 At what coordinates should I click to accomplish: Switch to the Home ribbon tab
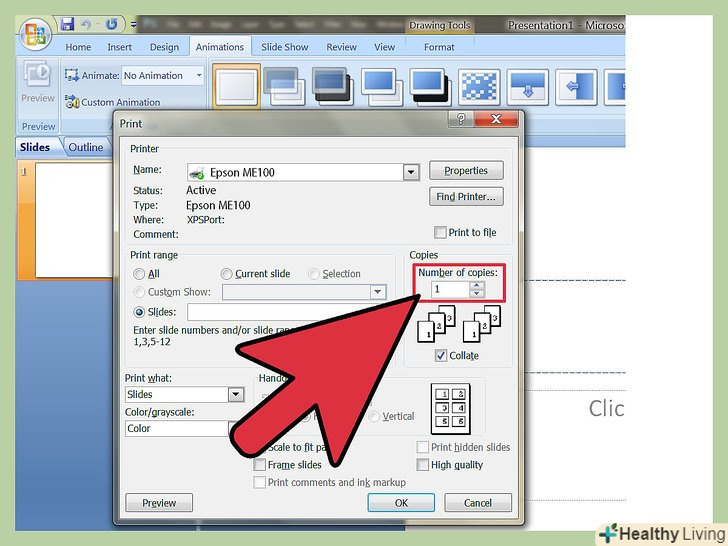pos(78,47)
